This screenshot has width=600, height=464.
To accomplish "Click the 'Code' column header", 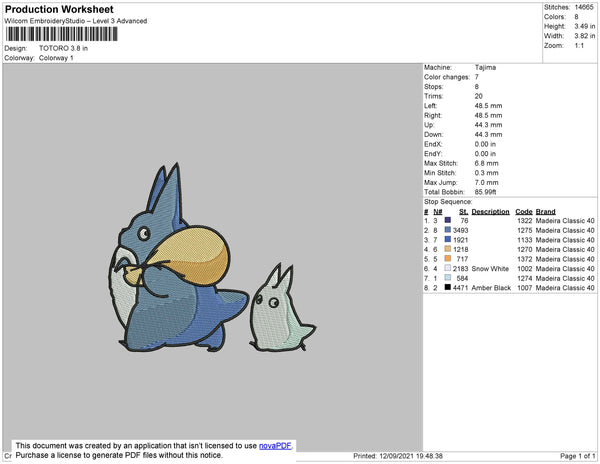I will [x=523, y=212].
